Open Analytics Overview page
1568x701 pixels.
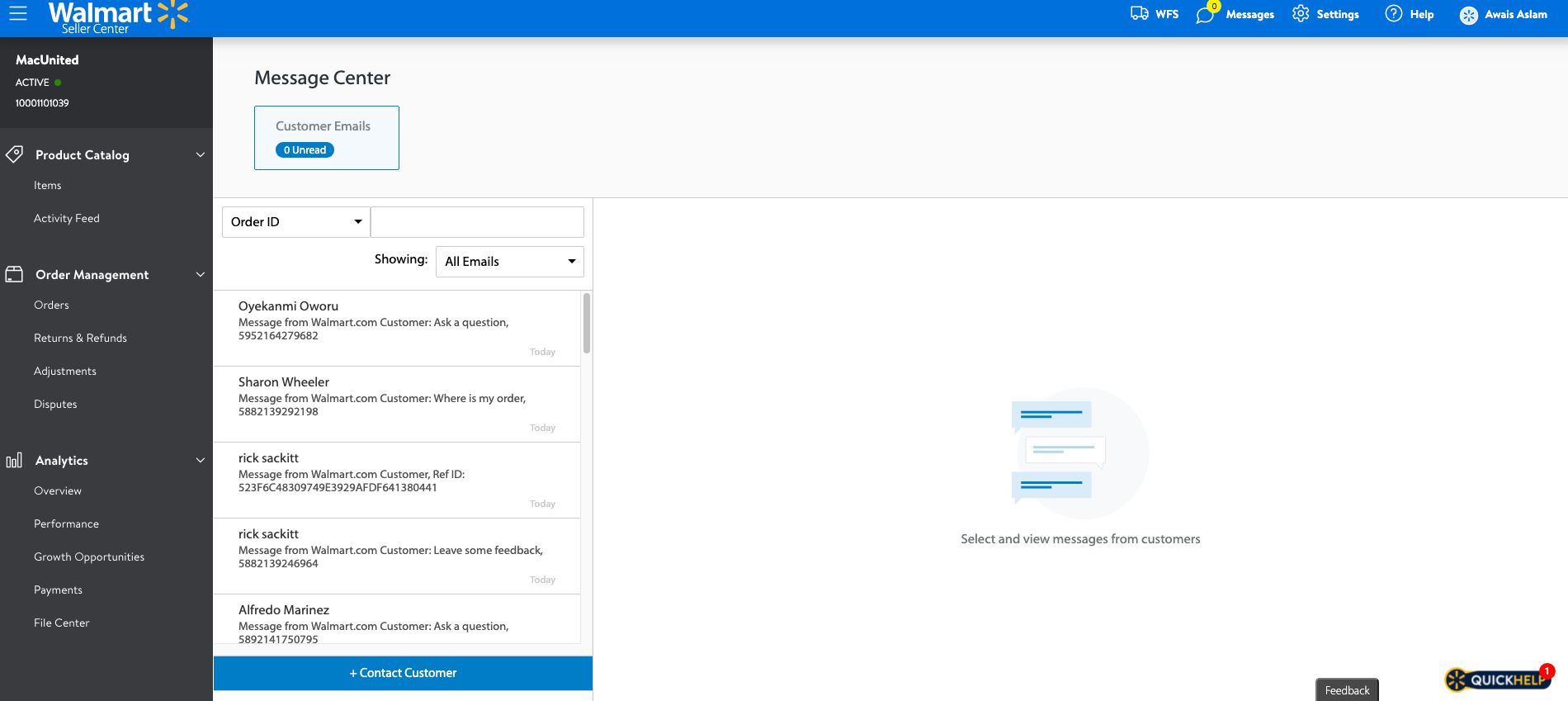58,491
